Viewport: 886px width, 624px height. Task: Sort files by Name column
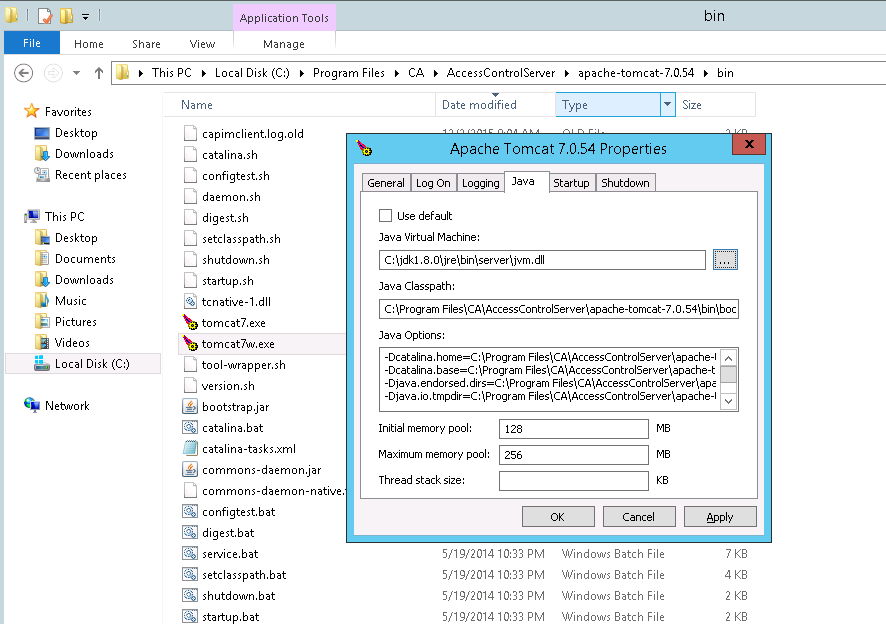point(299,105)
